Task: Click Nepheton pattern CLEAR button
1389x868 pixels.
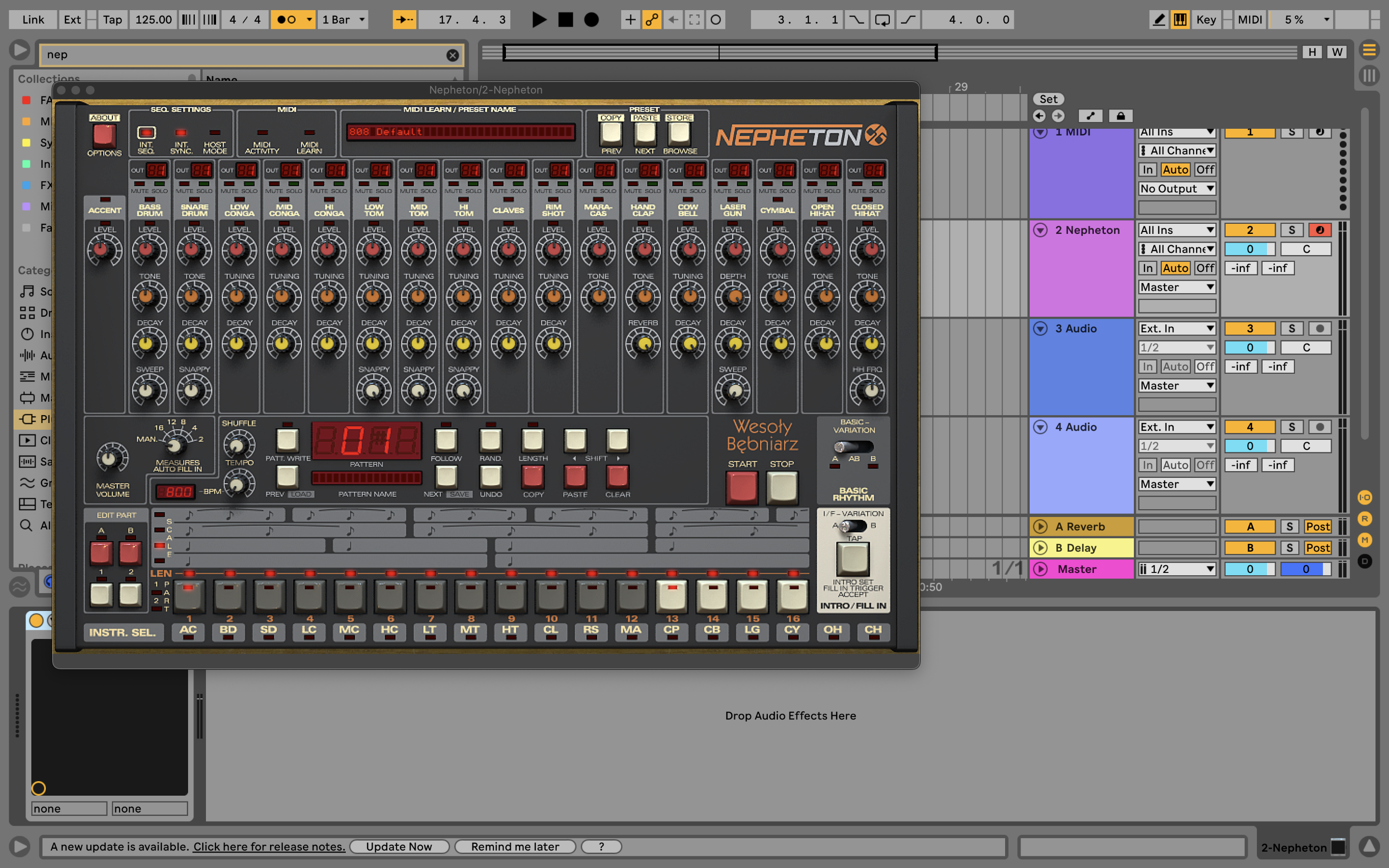Action: (618, 476)
